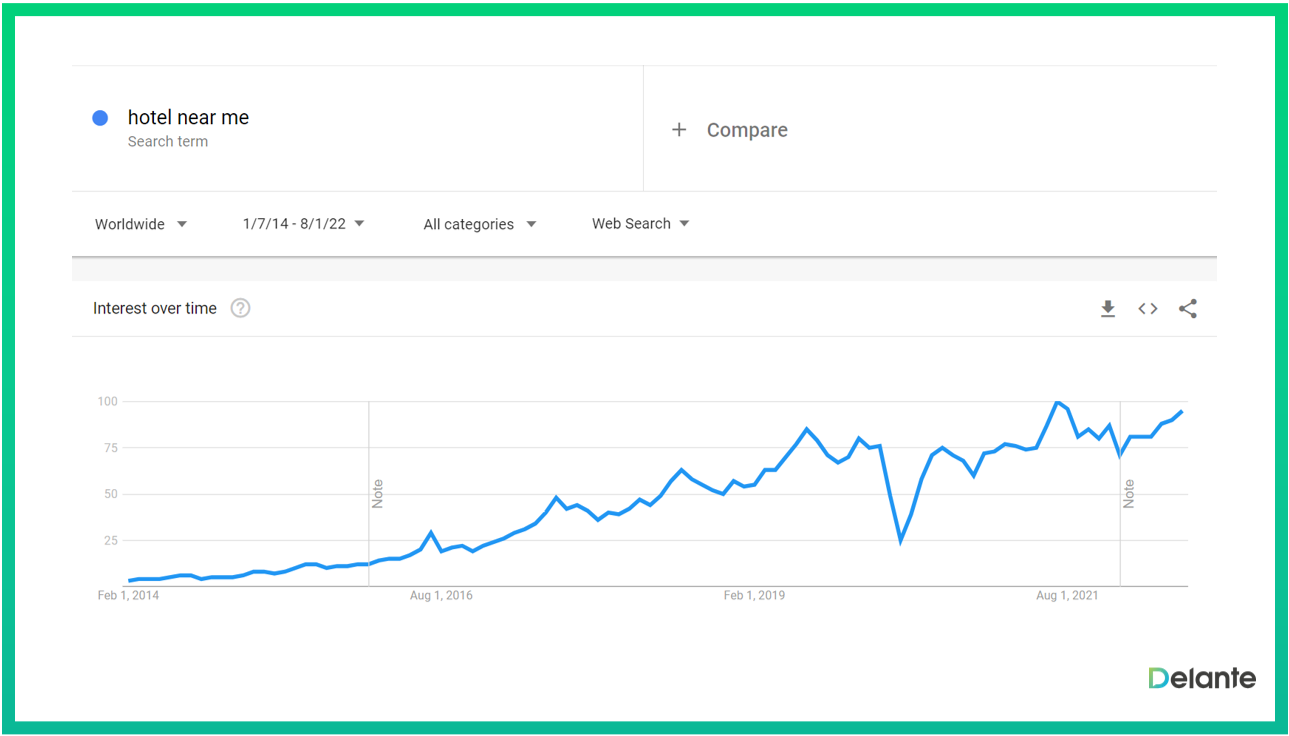Viewport: 1289px width, 736px height.
Task: Open the Web Search type dropdown
Action: click(640, 224)
